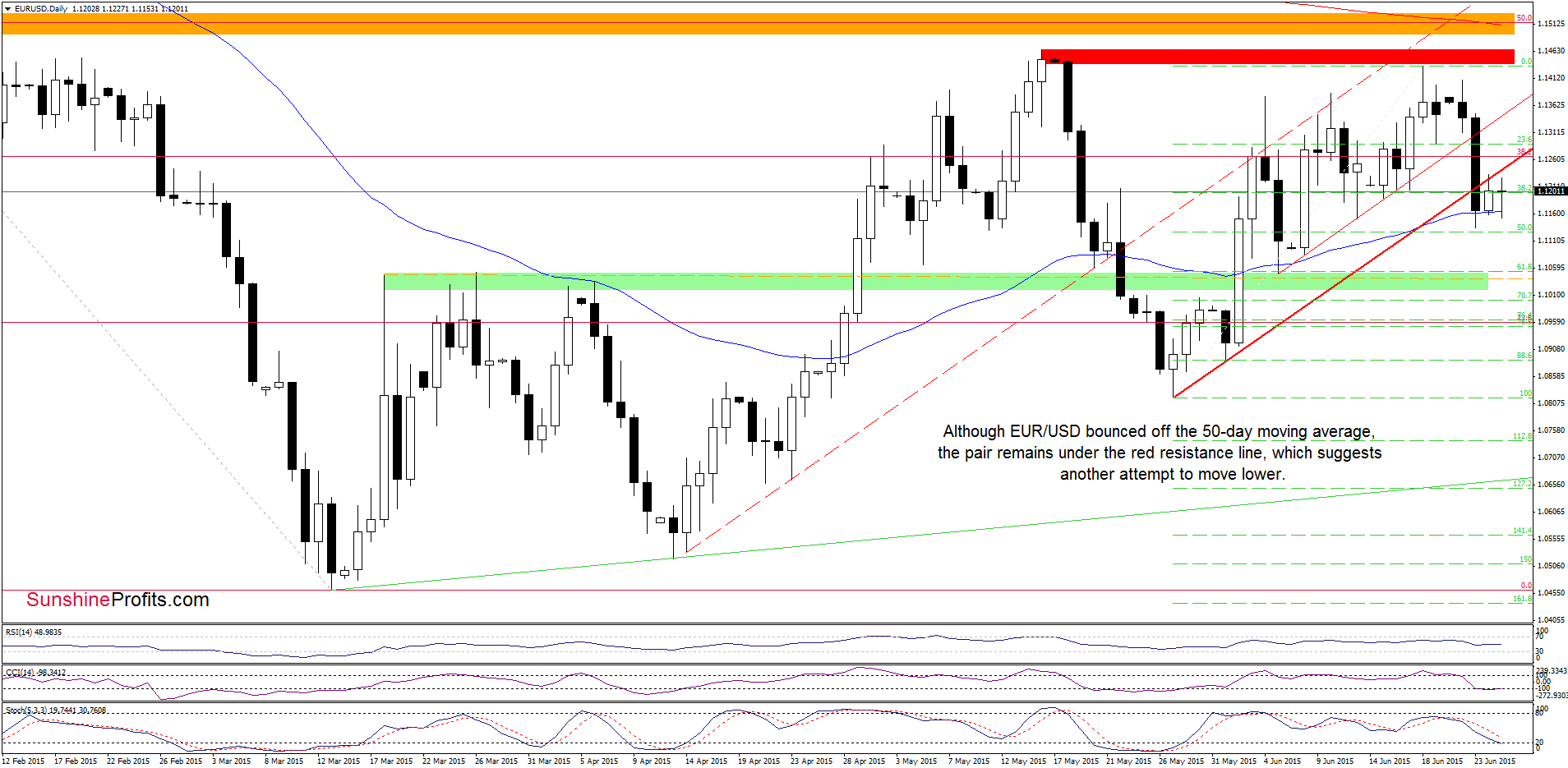Screen dimensions: 1568x768
Task: Click the current price tag 1.12011
Action: coord(1551,191)
